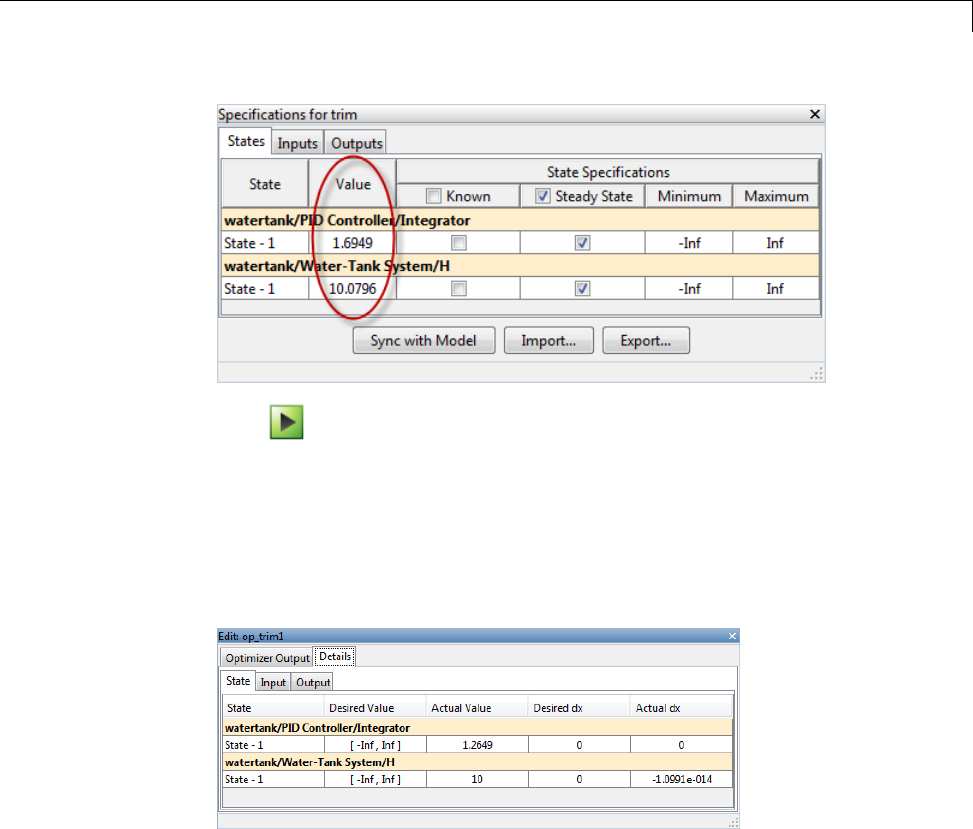Edit Minimum -Inf for the PID Controller/Integrator state
This screenshot has width=973, height=829.
pyautogui.click(x=689, y=243)
